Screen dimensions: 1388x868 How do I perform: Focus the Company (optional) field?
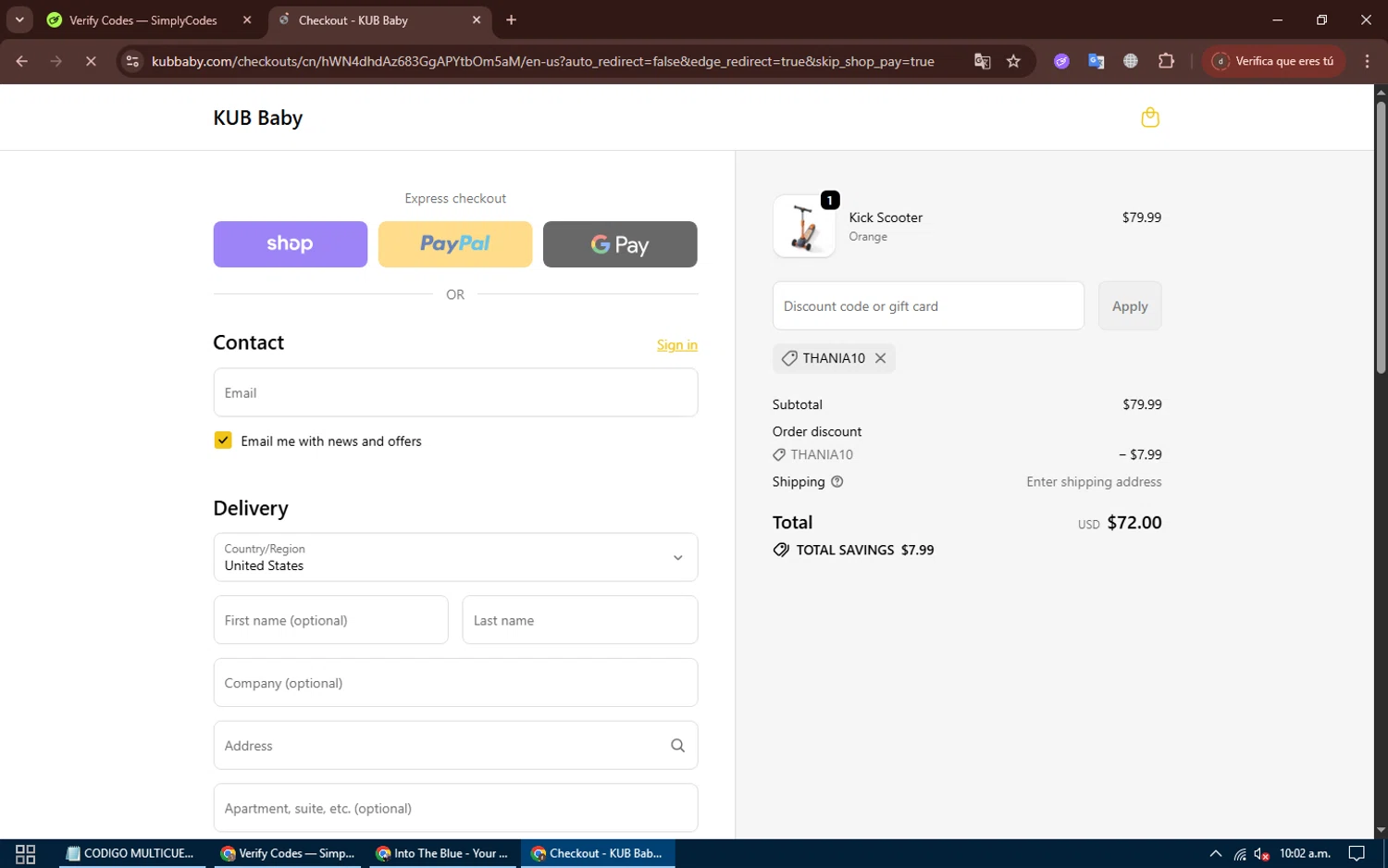click(455, 683)
